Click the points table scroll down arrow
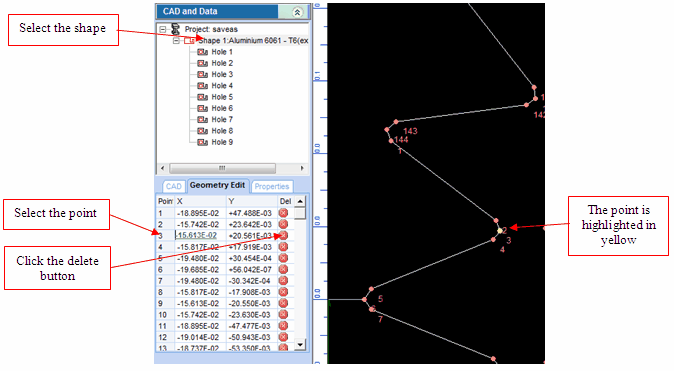674x371 pixels. [300, 344]
